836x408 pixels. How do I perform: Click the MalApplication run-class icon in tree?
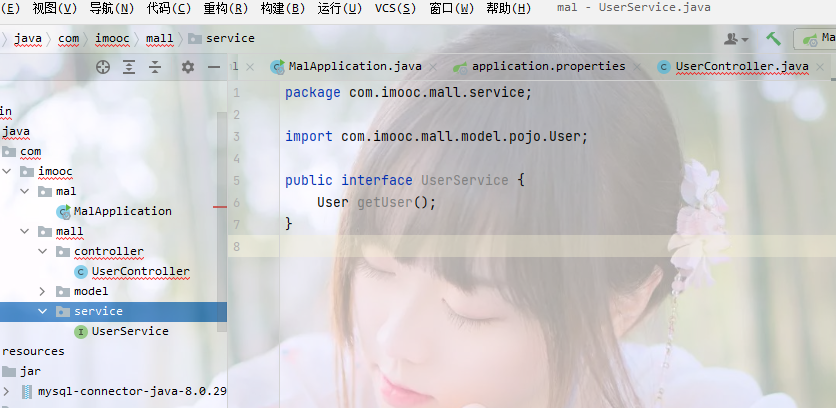[x=63, y=212]
